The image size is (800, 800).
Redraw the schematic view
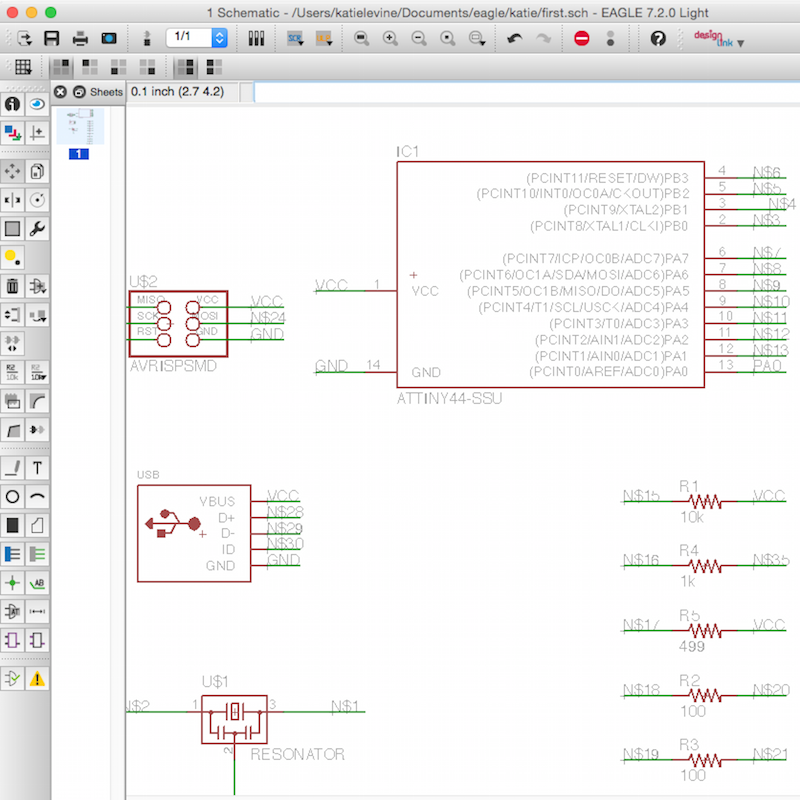click(447, 38)
